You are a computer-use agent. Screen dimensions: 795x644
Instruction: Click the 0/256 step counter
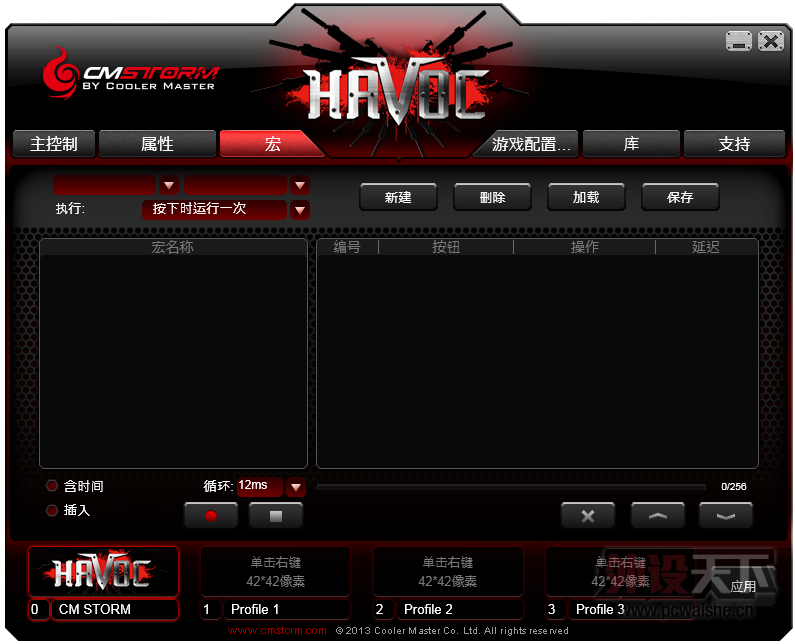(x=734, y=487)
